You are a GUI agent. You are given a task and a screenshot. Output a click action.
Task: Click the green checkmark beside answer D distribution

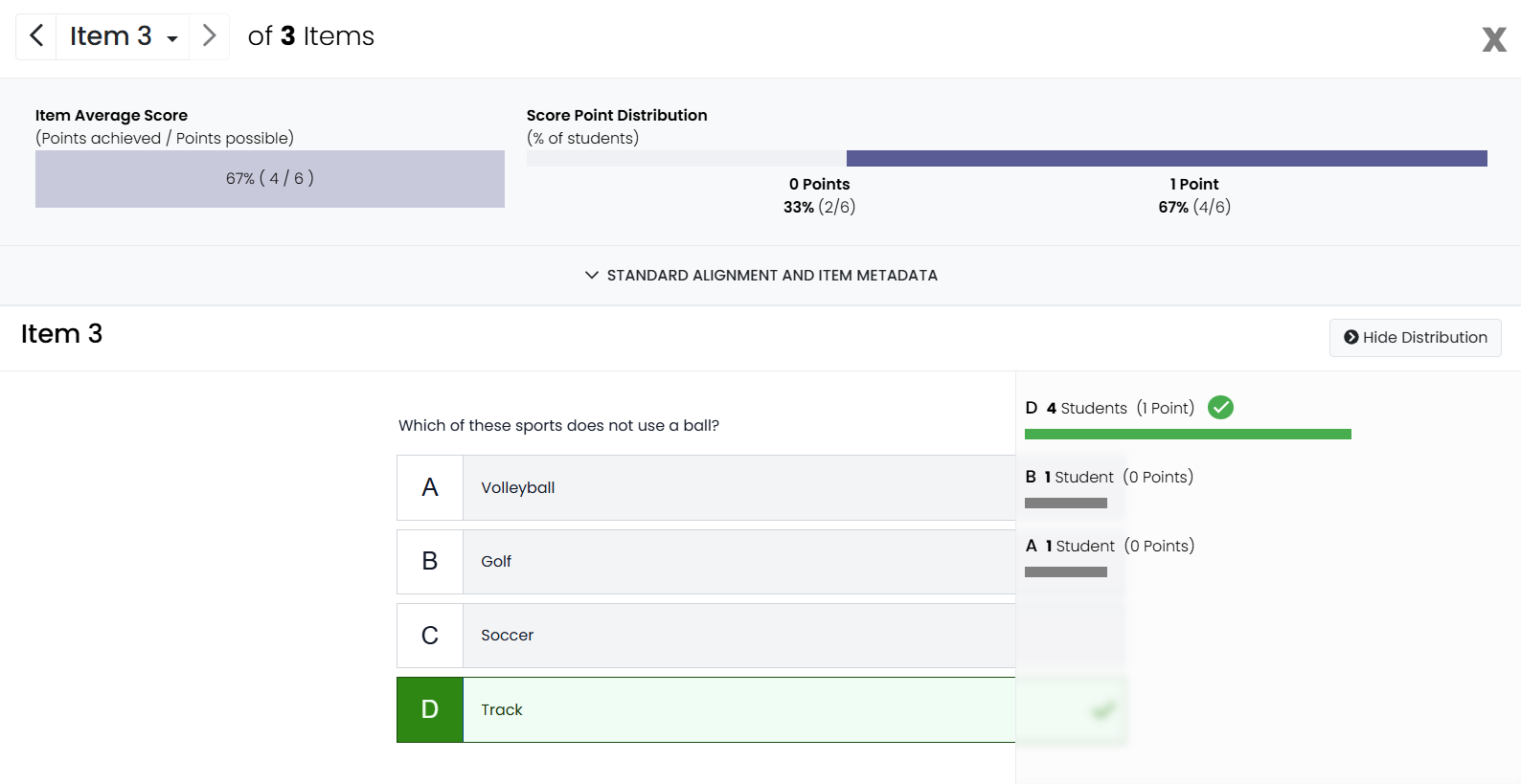[x=1220, y=408]
